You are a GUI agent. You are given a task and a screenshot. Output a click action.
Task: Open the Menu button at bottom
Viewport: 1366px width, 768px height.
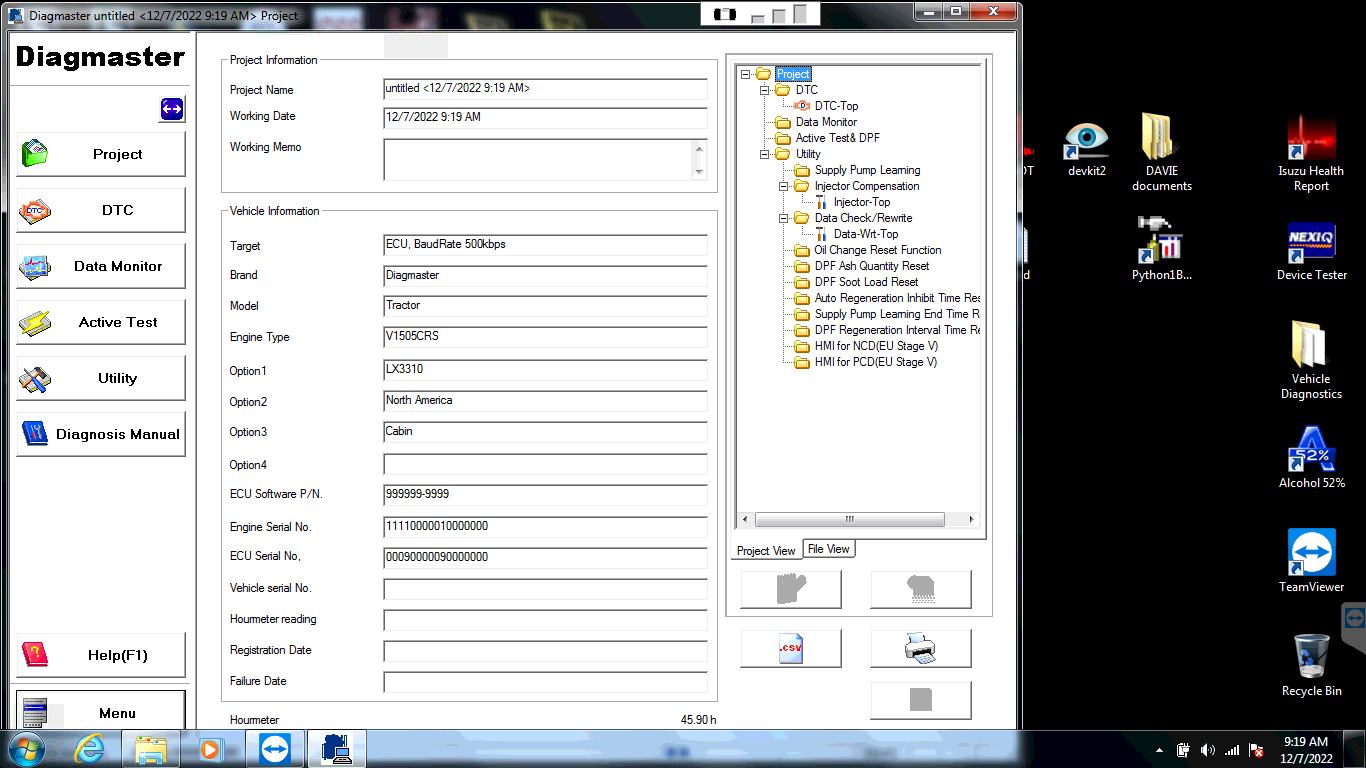101,712
